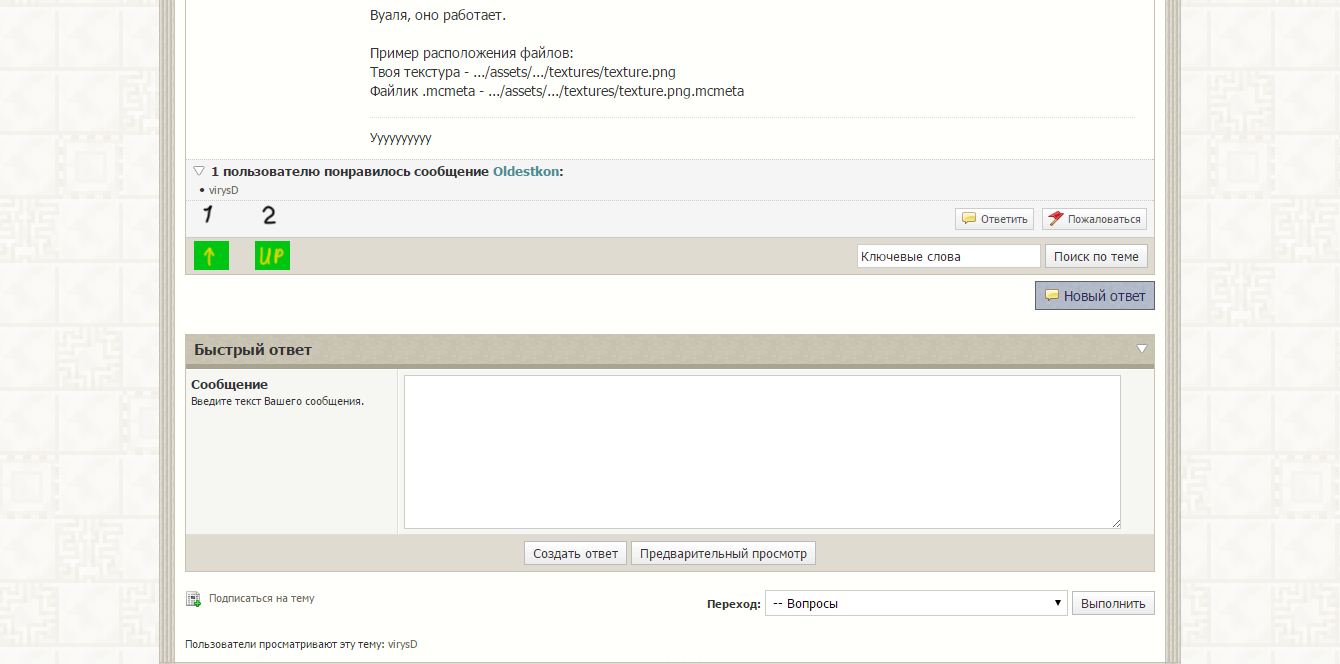Open the virysD link in the likes list
This screenshot has height=664, width=1340.
(223, 190)
